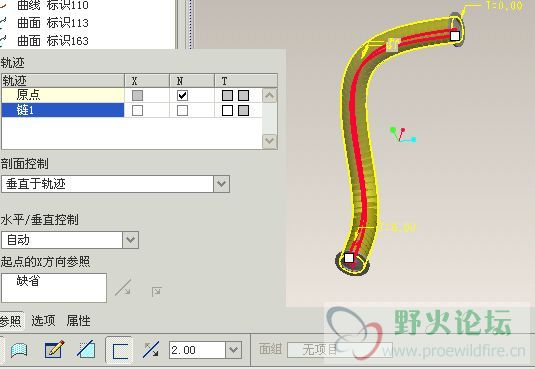This screenshot has height=369, width=535.
Task: Switch to the 选项 tab
Action: pyautogui.click(x=43, y=321)
